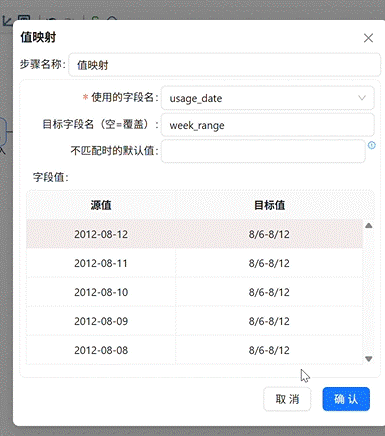Image resolution: width=385 pixels, height=436 pixels.
Task: Click the info icon beside default value
Action: click(371, 145)
